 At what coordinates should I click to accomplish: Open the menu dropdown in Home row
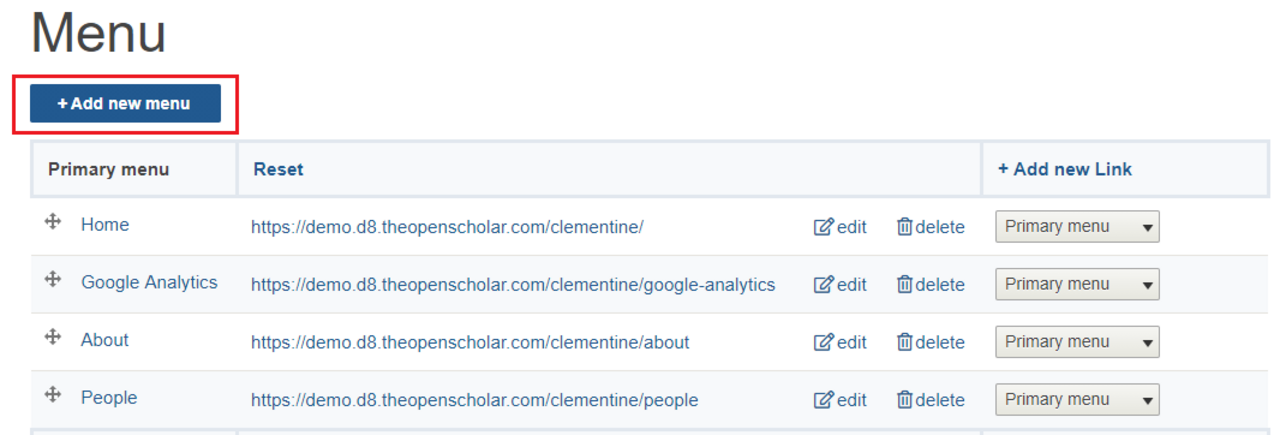(x=1077, y=227)
